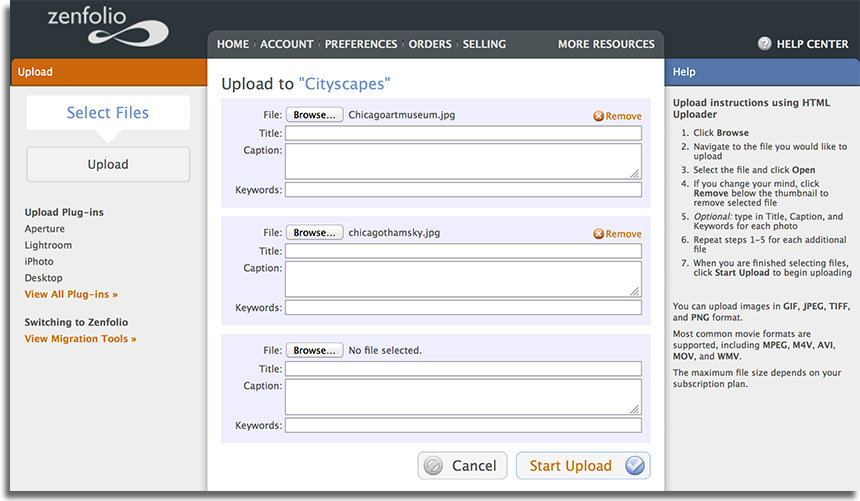Viewport: 860px width, 501px height.
Task: Click the first caption box resize handle
Action: pos(635,173)
